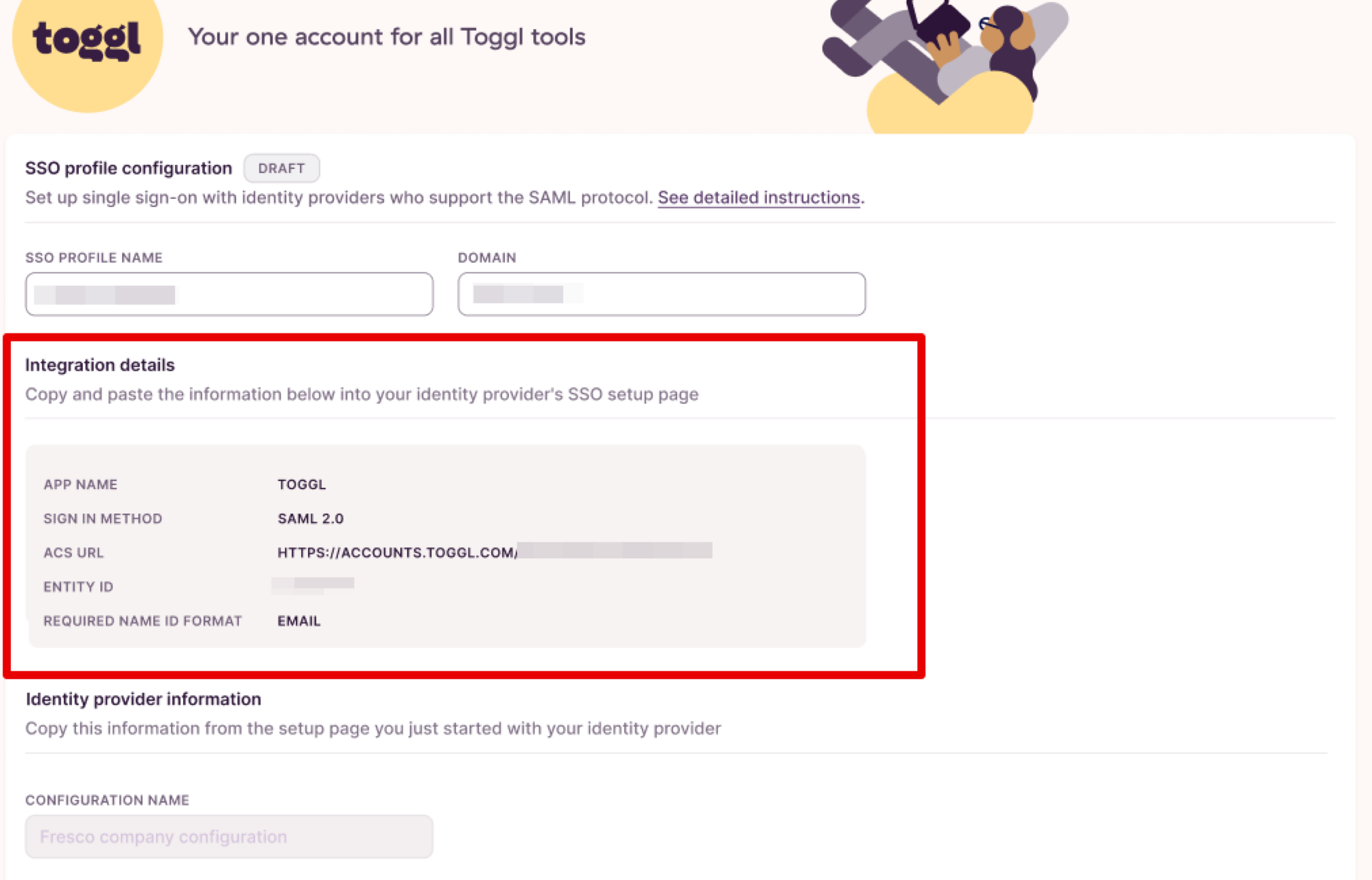This screenshot has height=880, width=1372.
Task: Click the header illustration of person with laptop
Action: (947, 62)
